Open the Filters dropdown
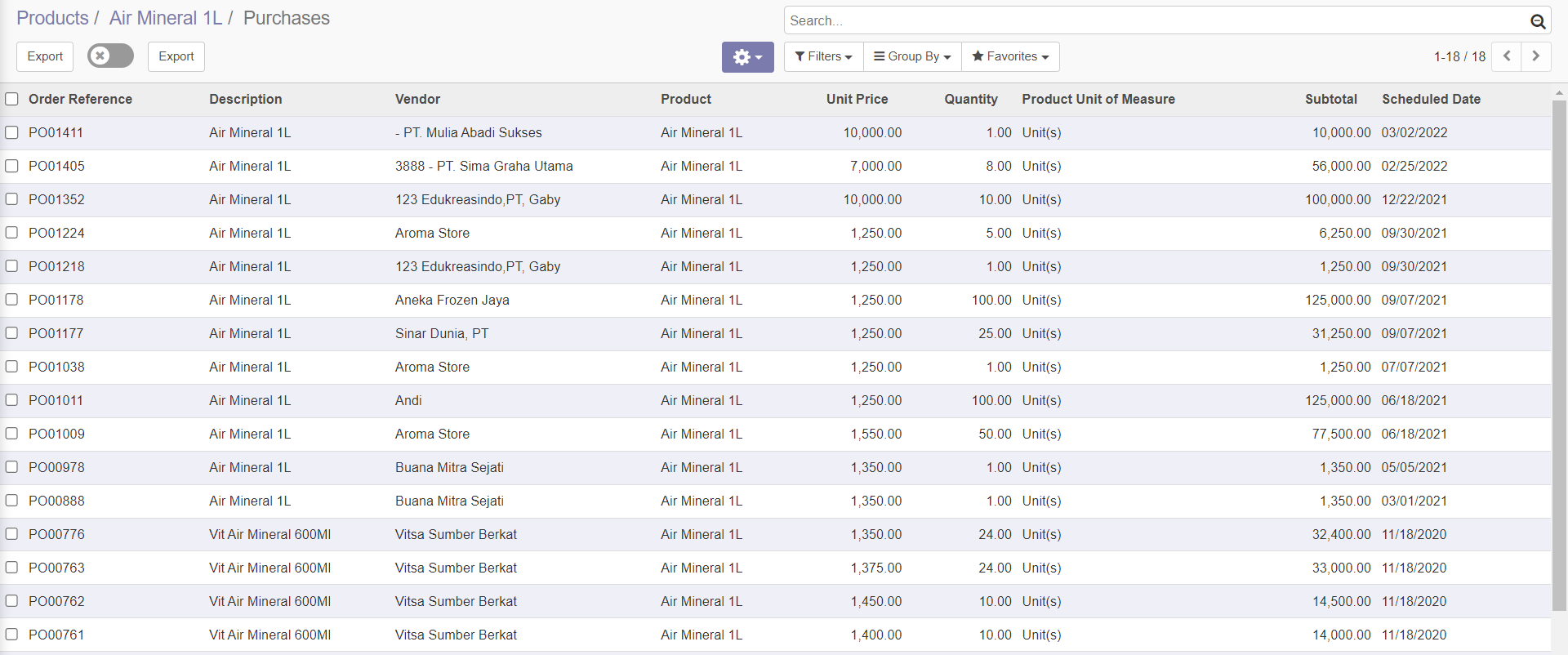The width and height of the screenshot is (1568, 655). (x=823, y=56)
